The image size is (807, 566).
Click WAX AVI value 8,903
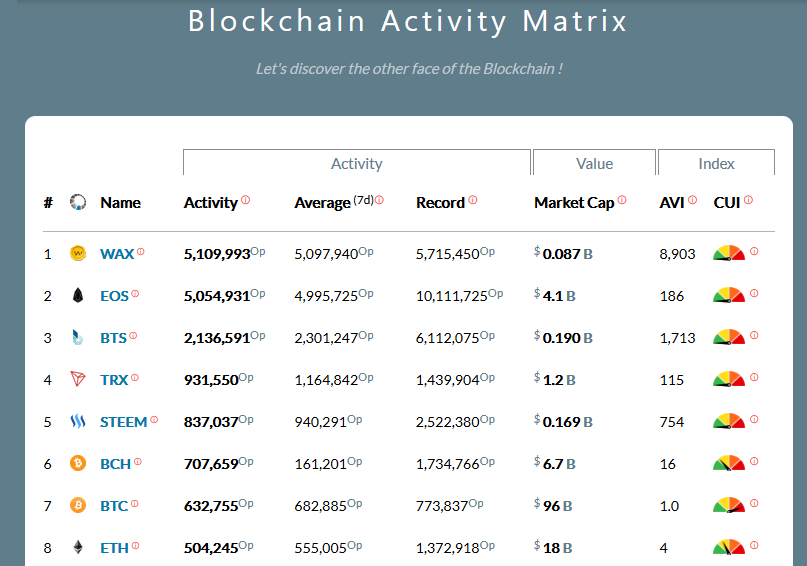pos(677,254)
